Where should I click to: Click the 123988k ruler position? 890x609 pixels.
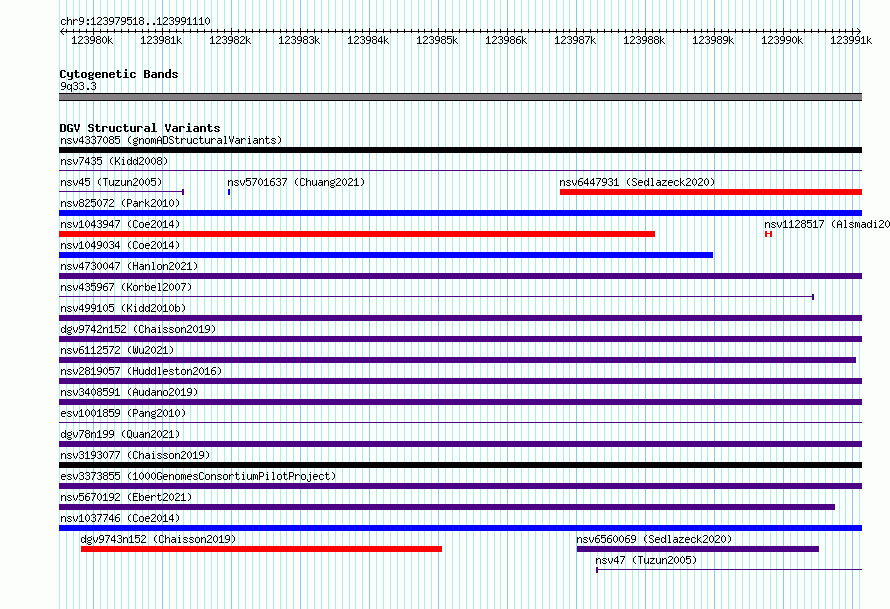(x=644, y=40)
